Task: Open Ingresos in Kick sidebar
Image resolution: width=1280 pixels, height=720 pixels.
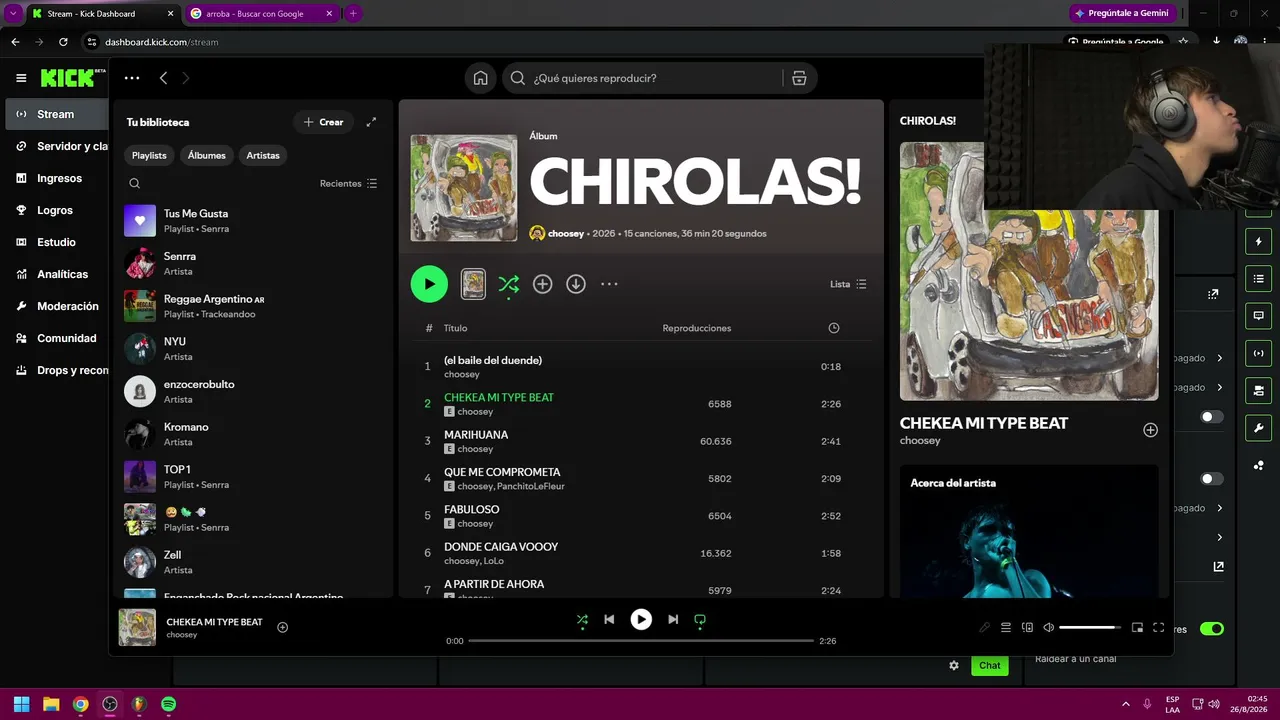Action: [x=57, y=178]
